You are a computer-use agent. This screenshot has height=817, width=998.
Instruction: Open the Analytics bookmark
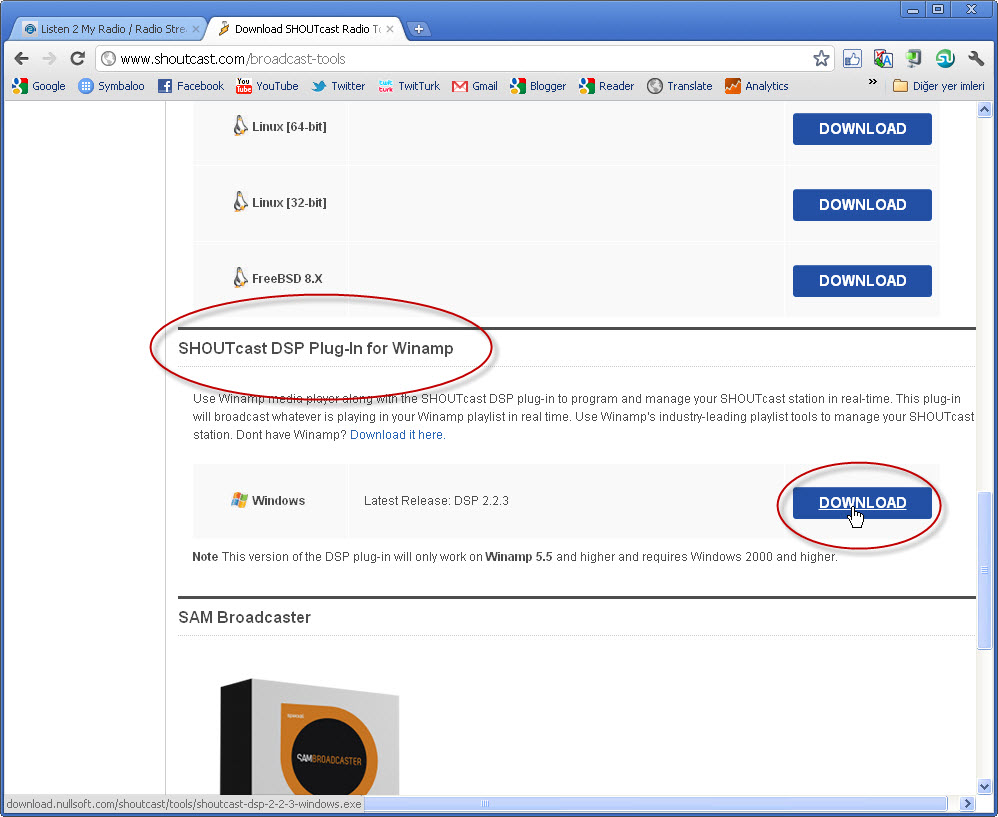pyautogui.click(x=757, y=86)
